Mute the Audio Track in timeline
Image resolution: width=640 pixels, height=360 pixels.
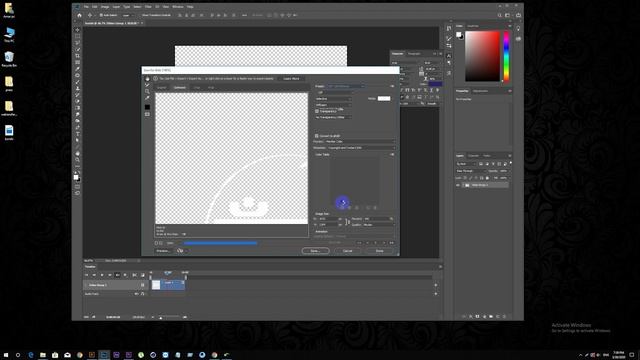point(136,294)
